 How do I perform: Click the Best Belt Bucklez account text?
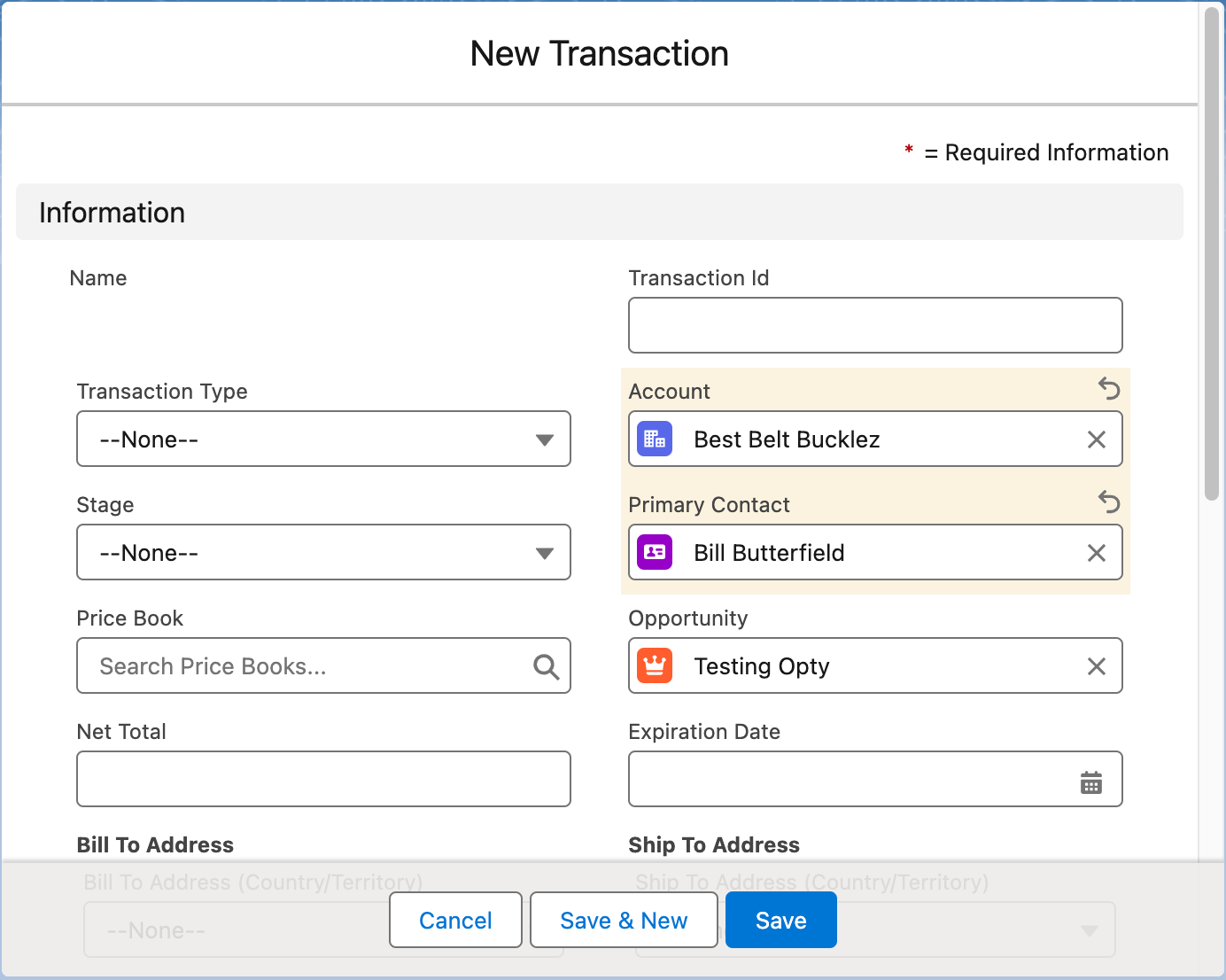(787, 439)
